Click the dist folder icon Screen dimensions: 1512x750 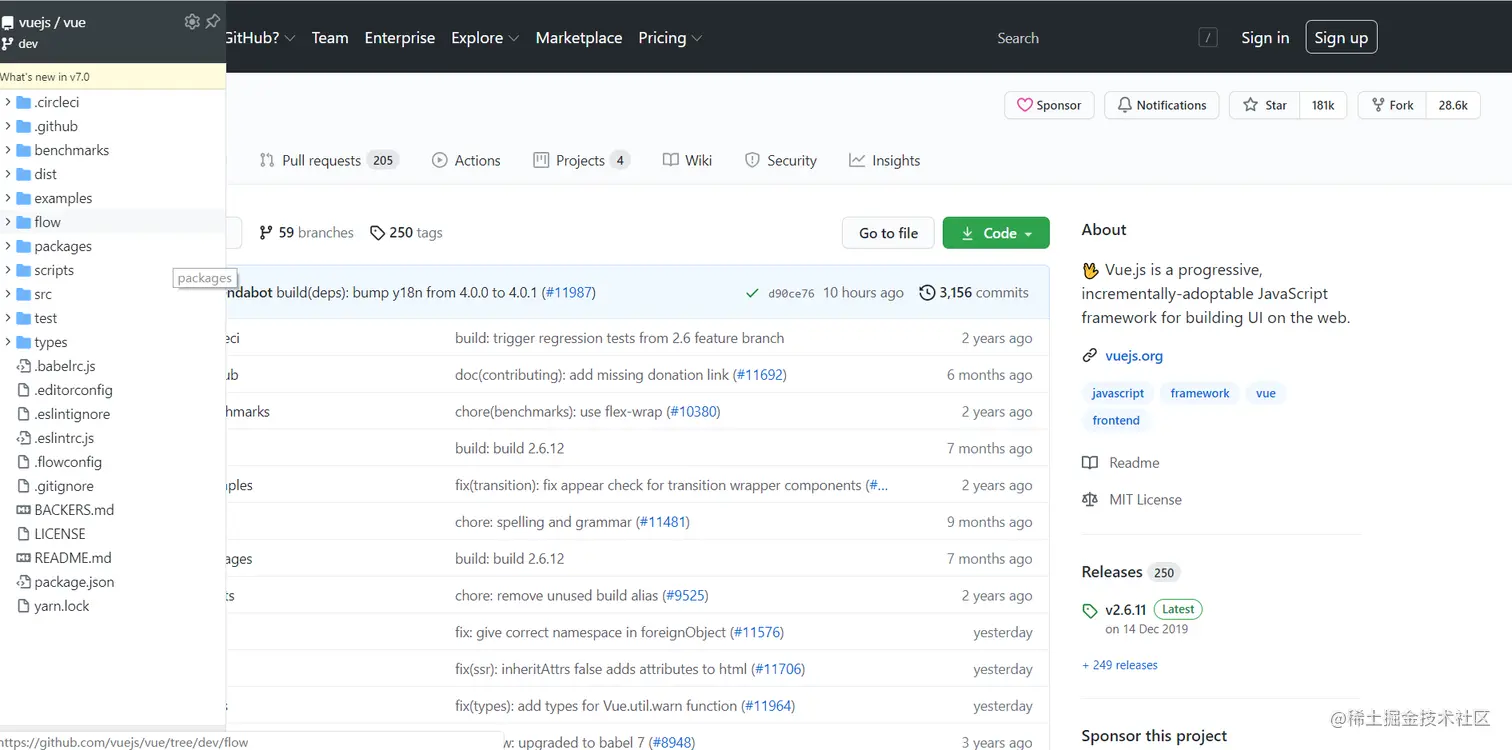24,174
